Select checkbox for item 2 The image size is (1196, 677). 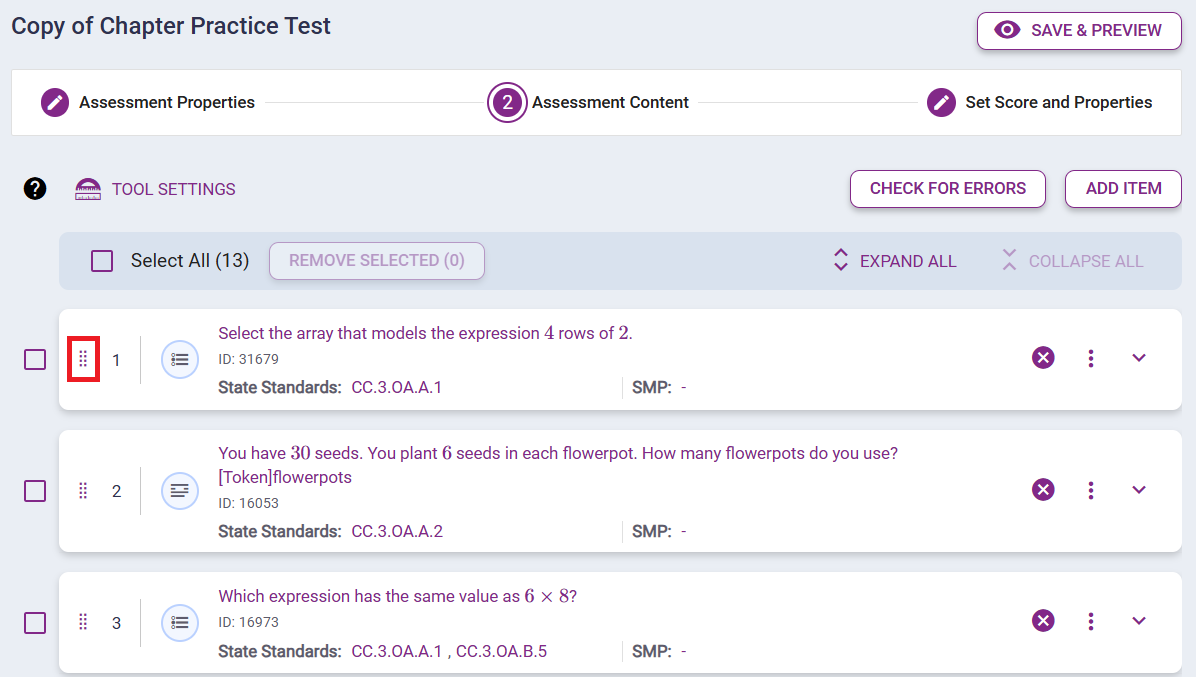[35, 490]
